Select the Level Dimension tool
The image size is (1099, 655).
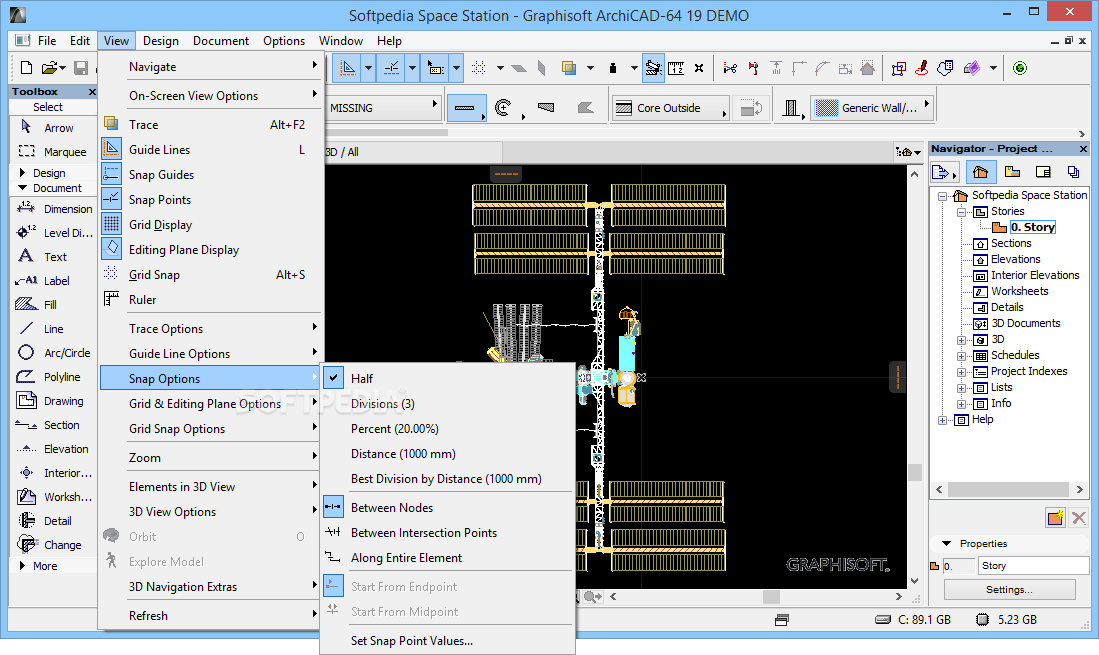point(53,233)
